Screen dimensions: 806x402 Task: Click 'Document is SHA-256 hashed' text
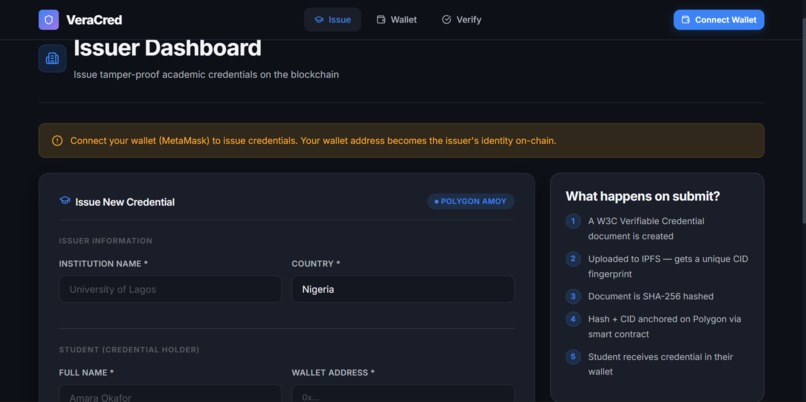click(x=651, y=296)
